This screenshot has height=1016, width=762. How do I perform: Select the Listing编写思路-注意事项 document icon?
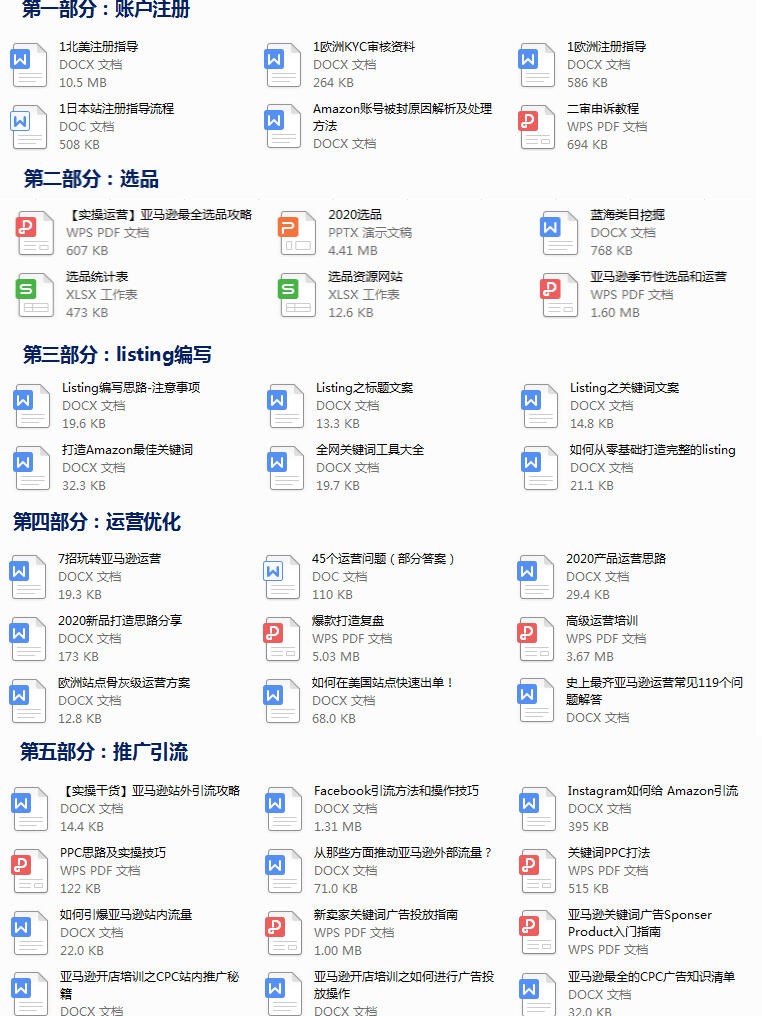point(32,406)
